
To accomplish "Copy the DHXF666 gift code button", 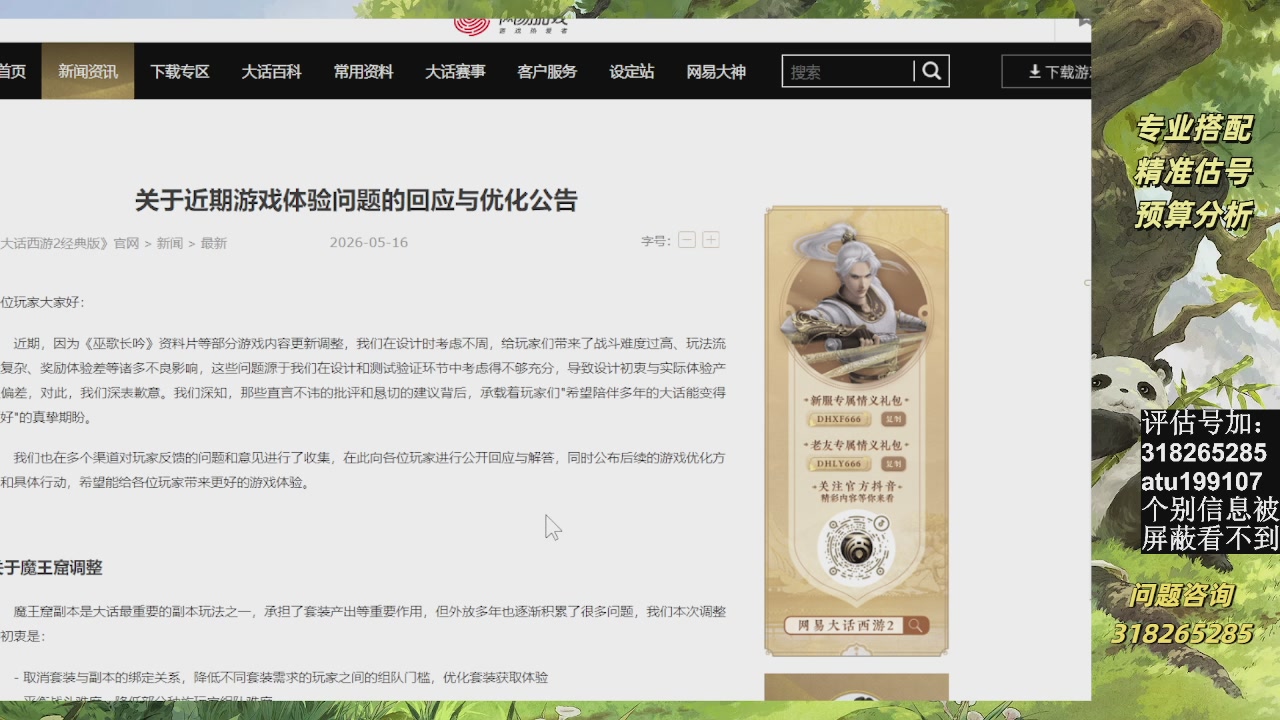I will [894, 419].
